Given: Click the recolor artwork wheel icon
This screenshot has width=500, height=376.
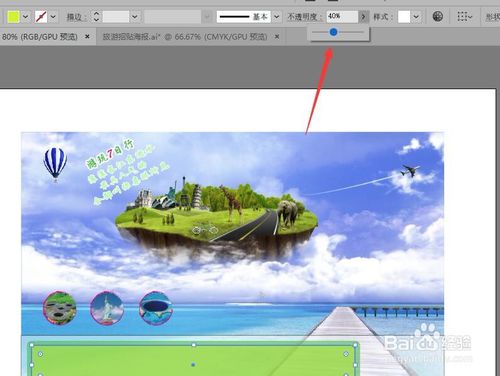Looking at the screenshot, I should tap(438, 16).
